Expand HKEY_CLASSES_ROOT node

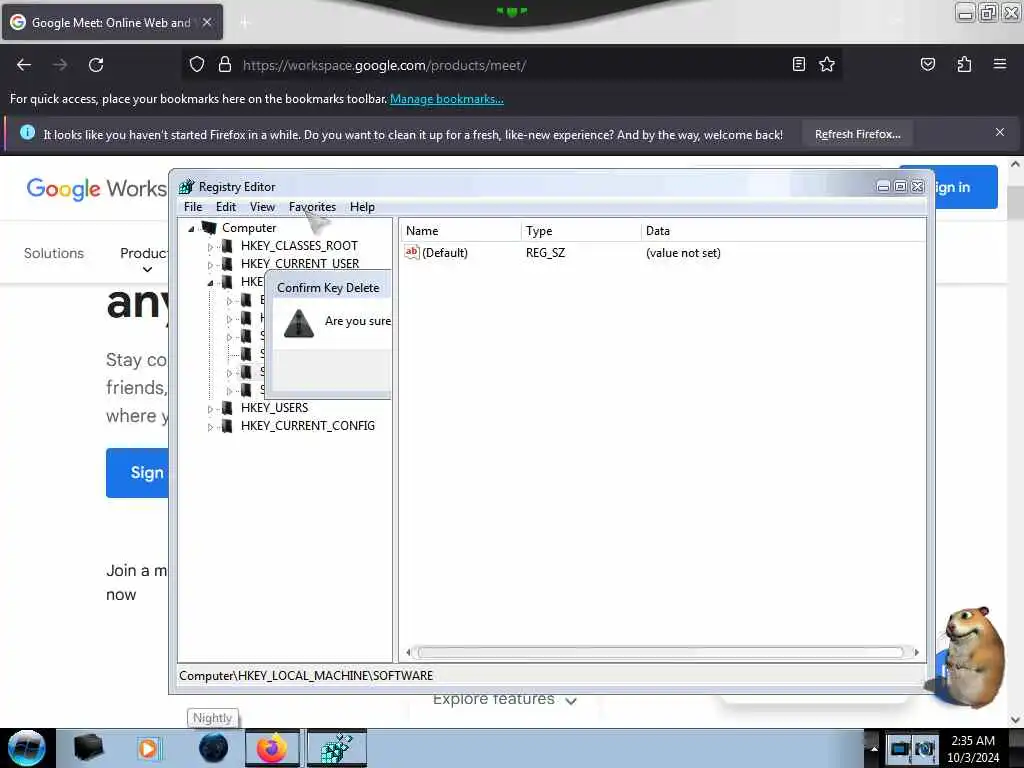(x=210, y=247)
